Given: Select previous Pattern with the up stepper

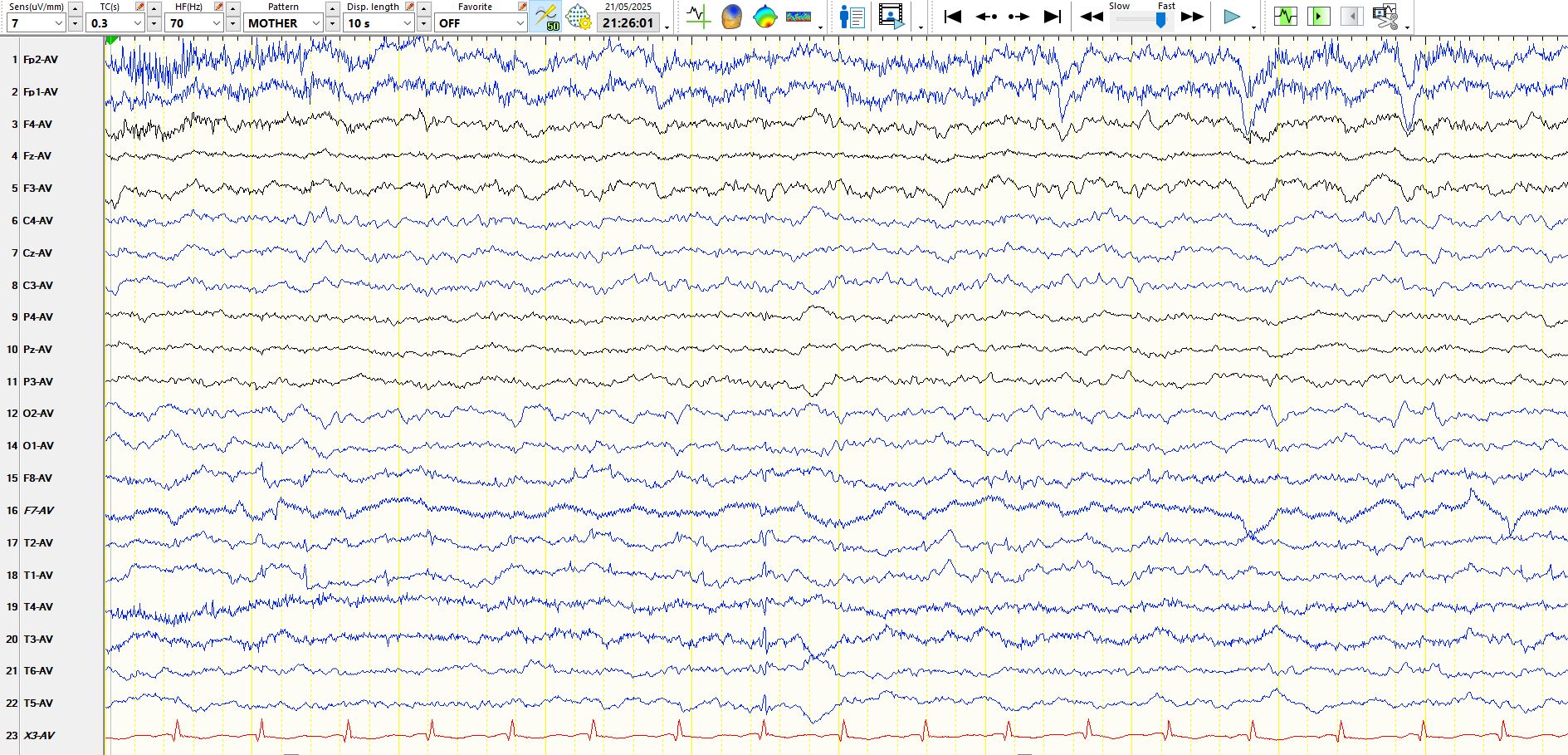Looking at the screenshot, I should [333, 7].
